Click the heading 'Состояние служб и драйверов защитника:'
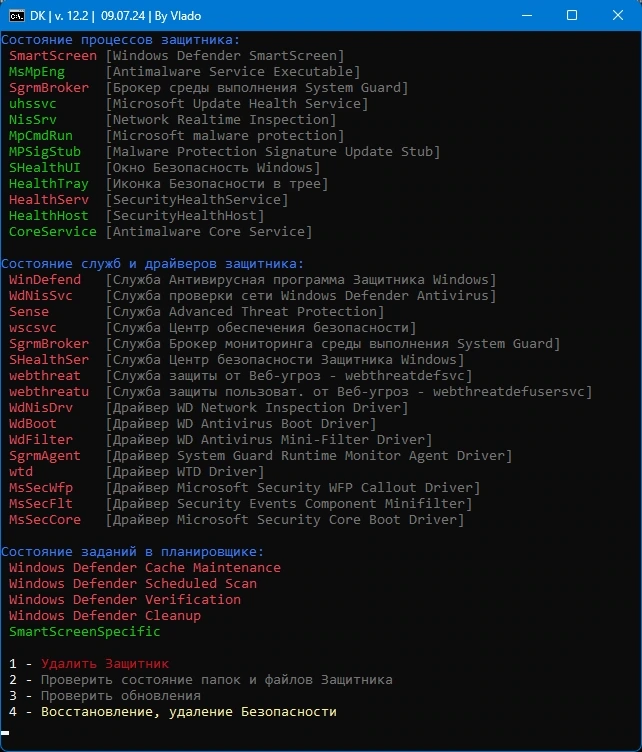This screenshot has height=752, width=642. tap(152, 263)
